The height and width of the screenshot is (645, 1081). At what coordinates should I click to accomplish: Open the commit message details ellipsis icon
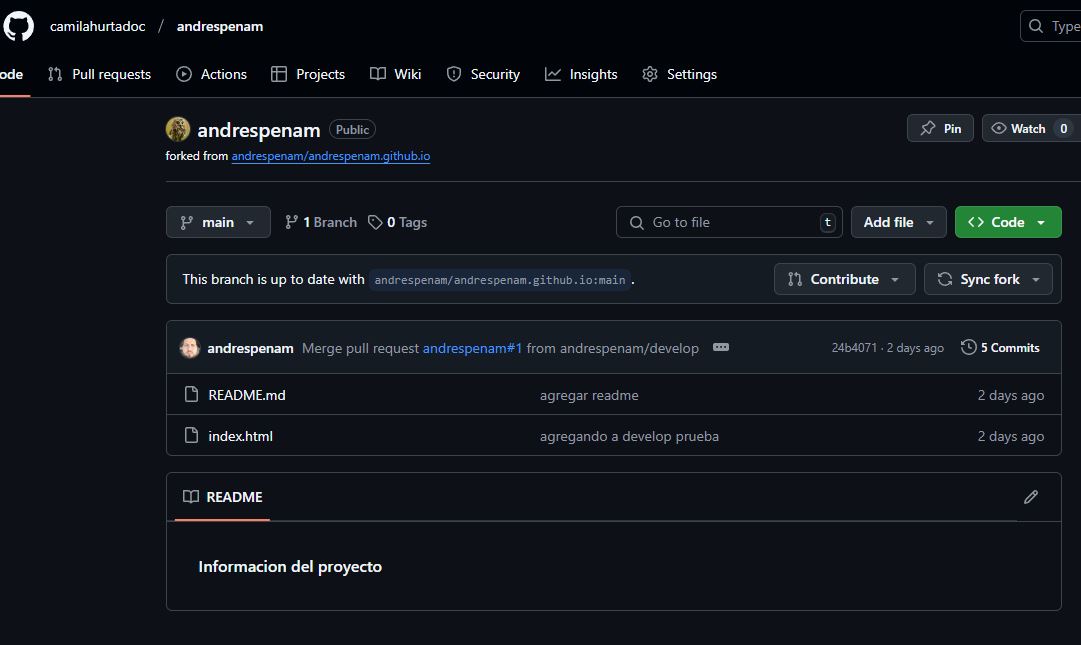tap(720, 347)
